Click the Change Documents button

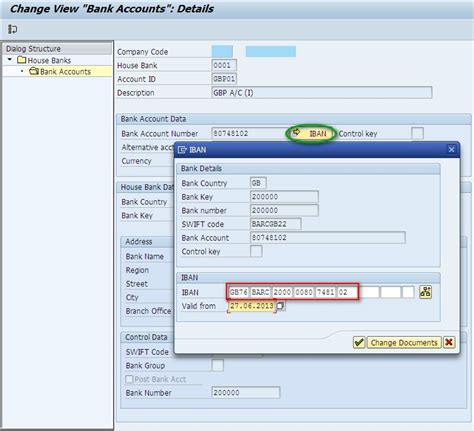(x=404, y=343)
